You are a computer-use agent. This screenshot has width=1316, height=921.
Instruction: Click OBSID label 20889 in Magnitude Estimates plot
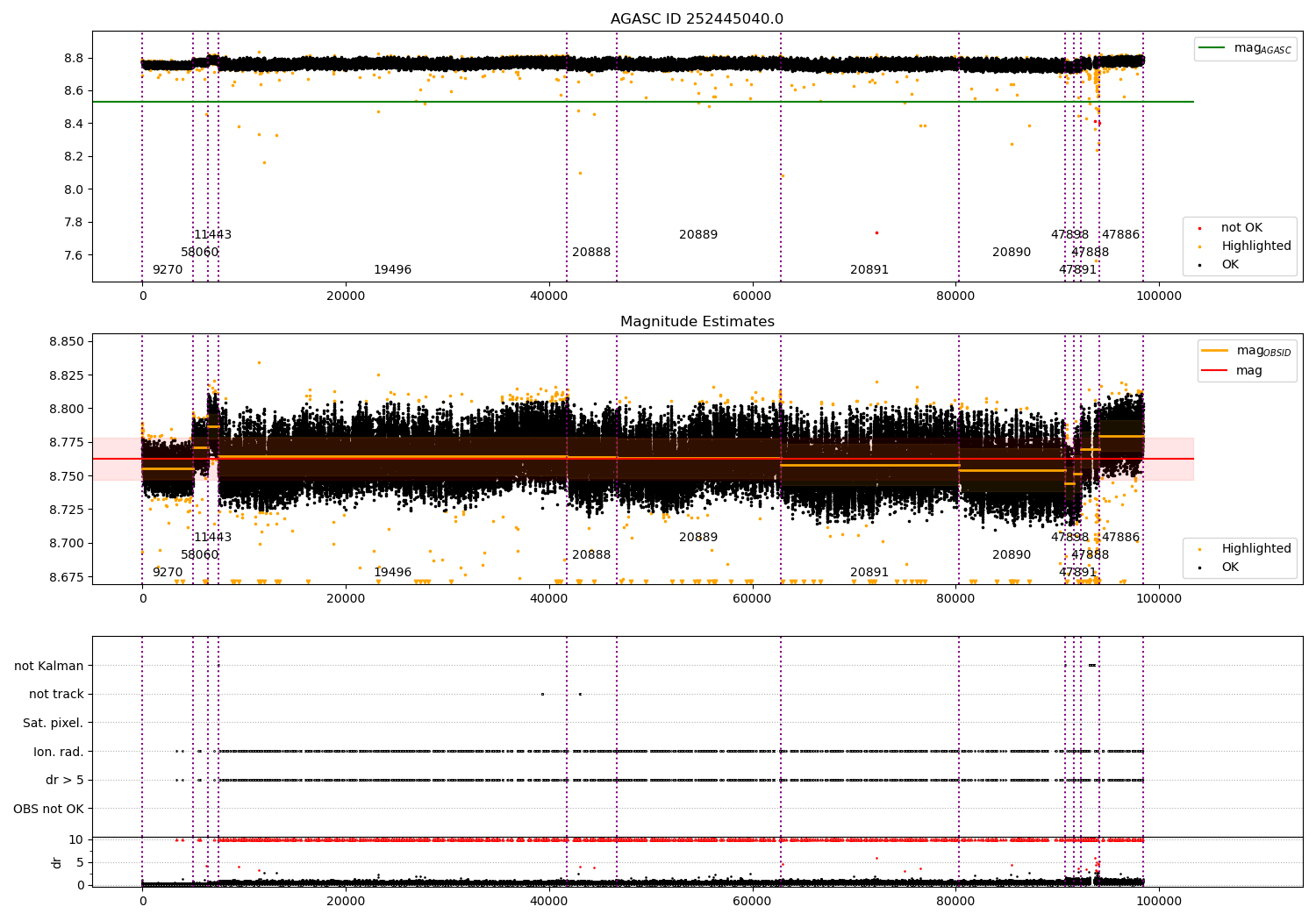click(x=698, y=537)
